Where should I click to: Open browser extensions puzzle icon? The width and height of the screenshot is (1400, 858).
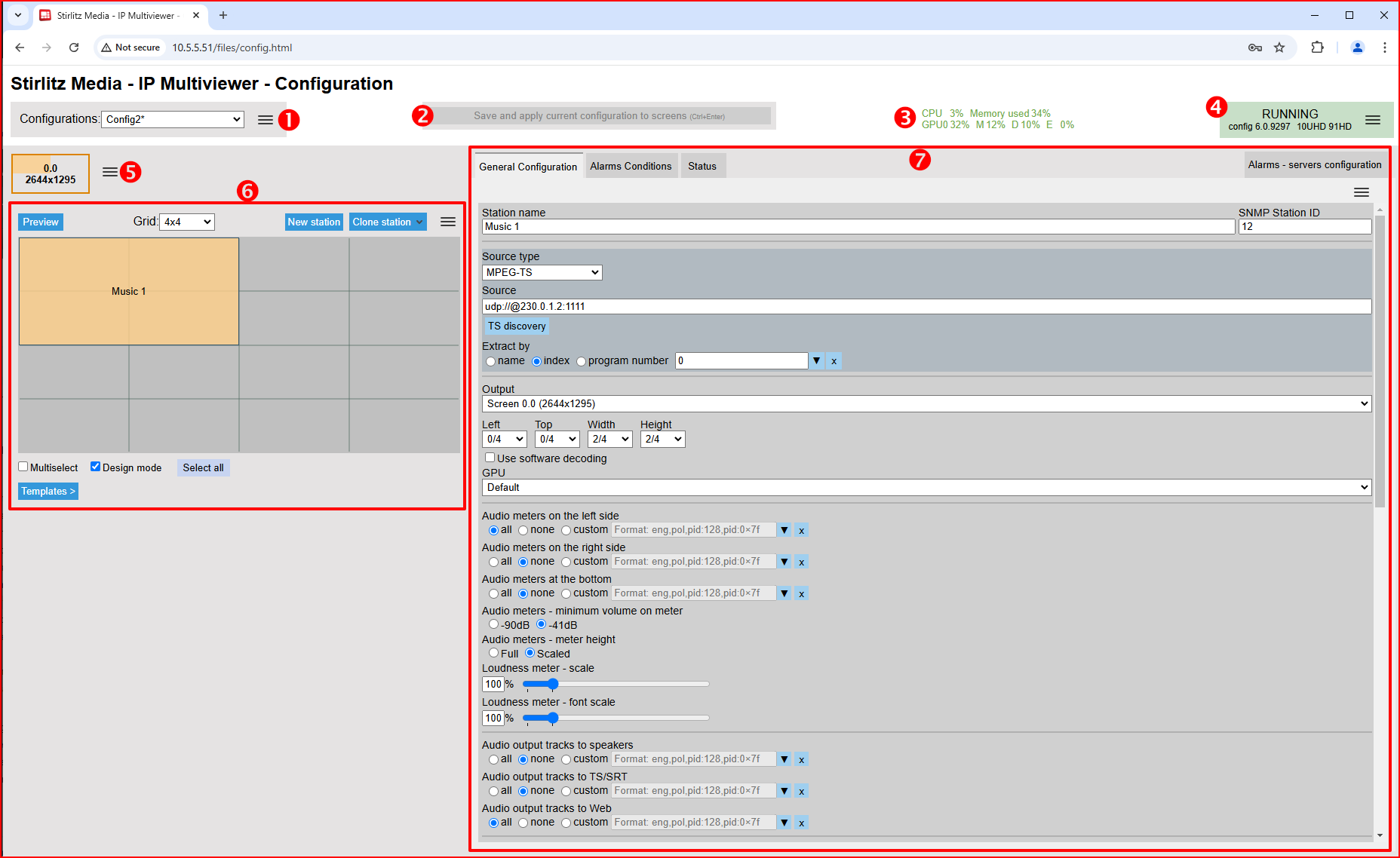click(1317, 47)
